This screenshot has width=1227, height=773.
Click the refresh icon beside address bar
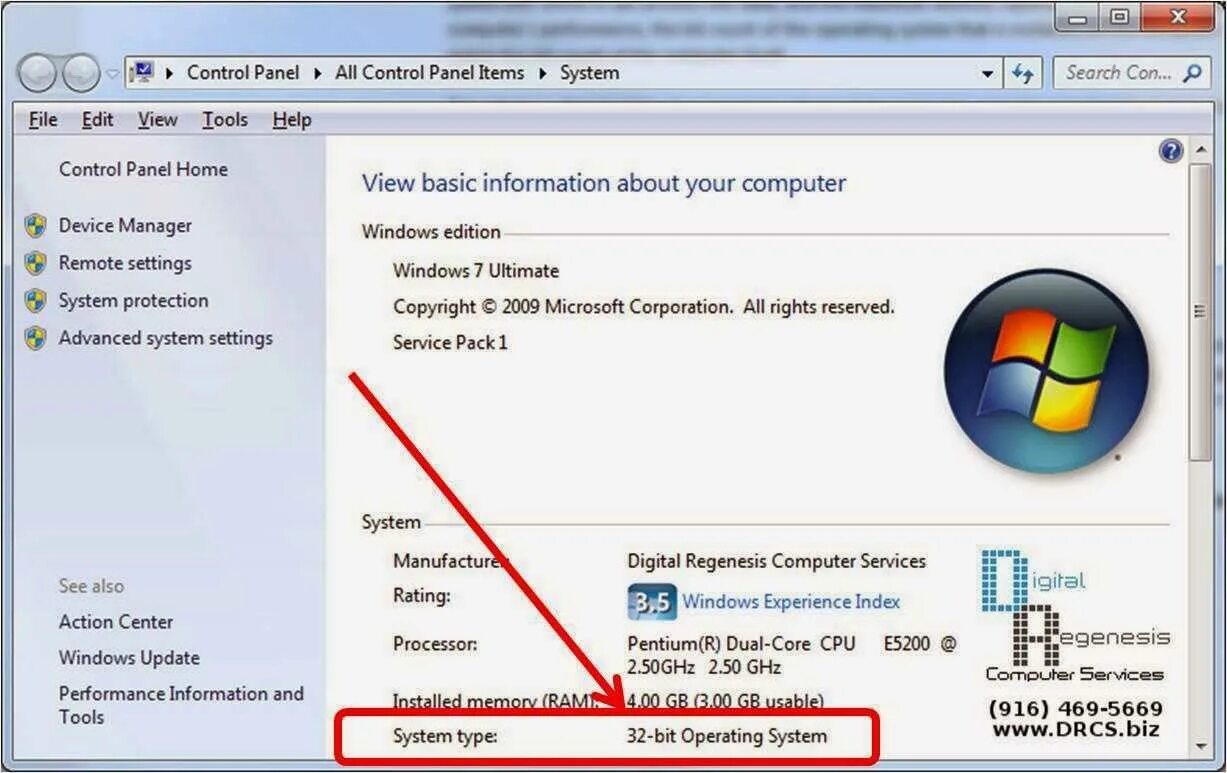[1022, 73]
